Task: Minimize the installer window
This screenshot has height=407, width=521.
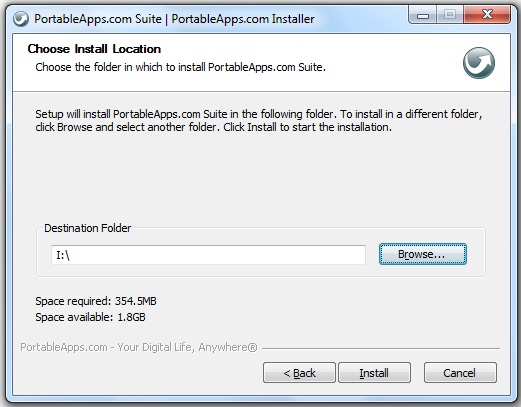Action: click(423, 15)
